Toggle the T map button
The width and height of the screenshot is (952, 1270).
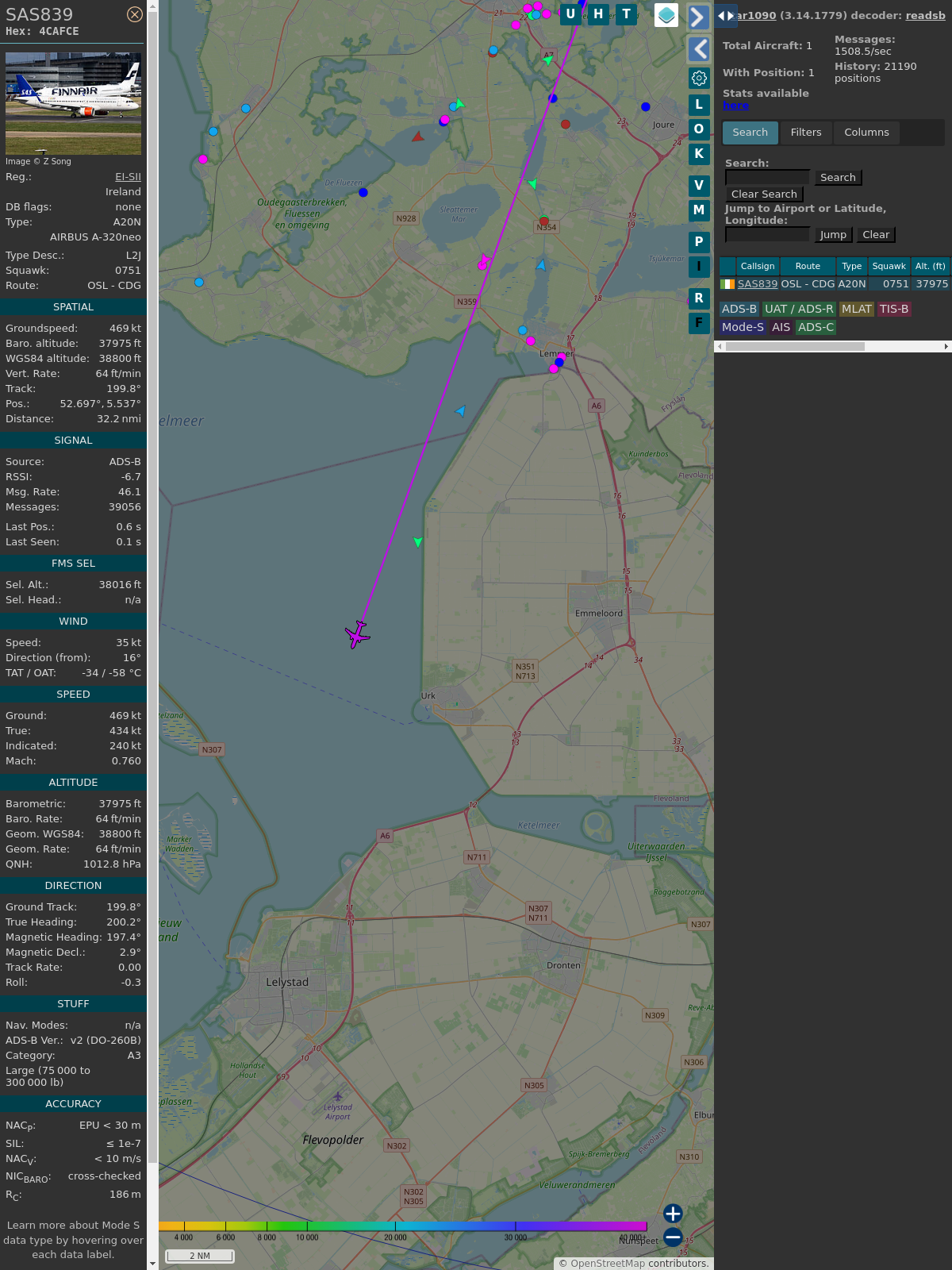[x=627, y=14]
